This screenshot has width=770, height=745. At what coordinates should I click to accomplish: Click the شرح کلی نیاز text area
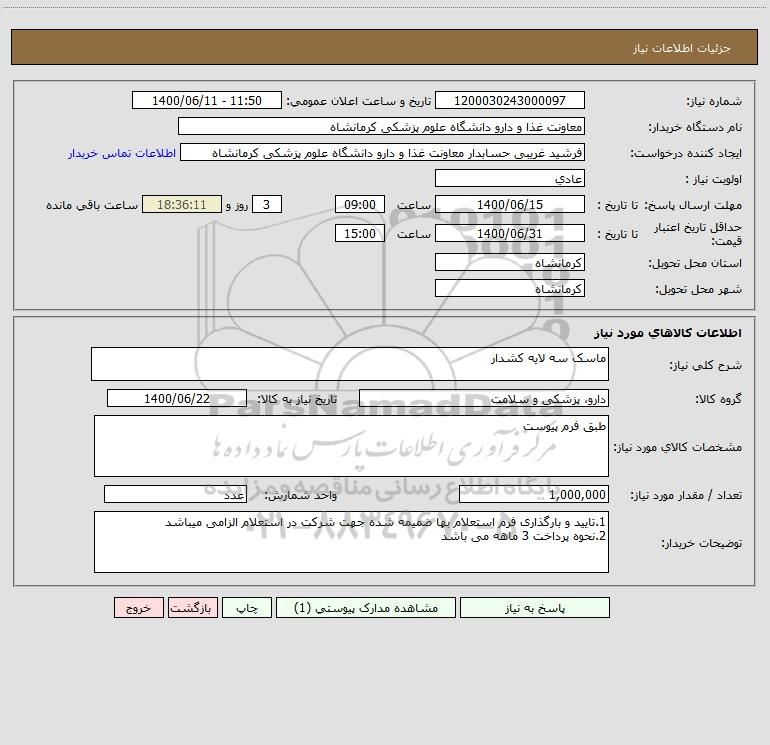[350, 364]
